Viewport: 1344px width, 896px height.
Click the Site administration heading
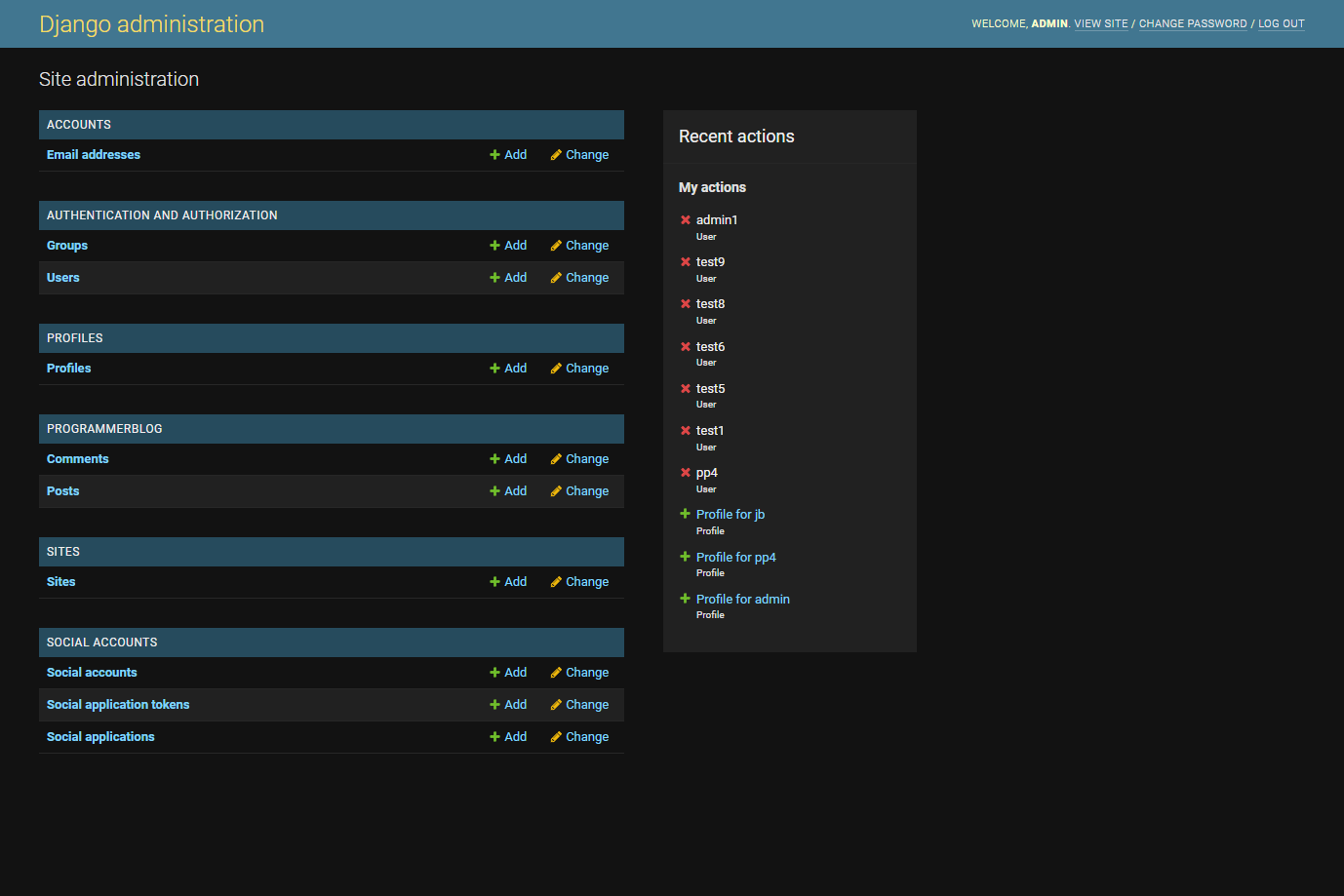pos(119,79)
